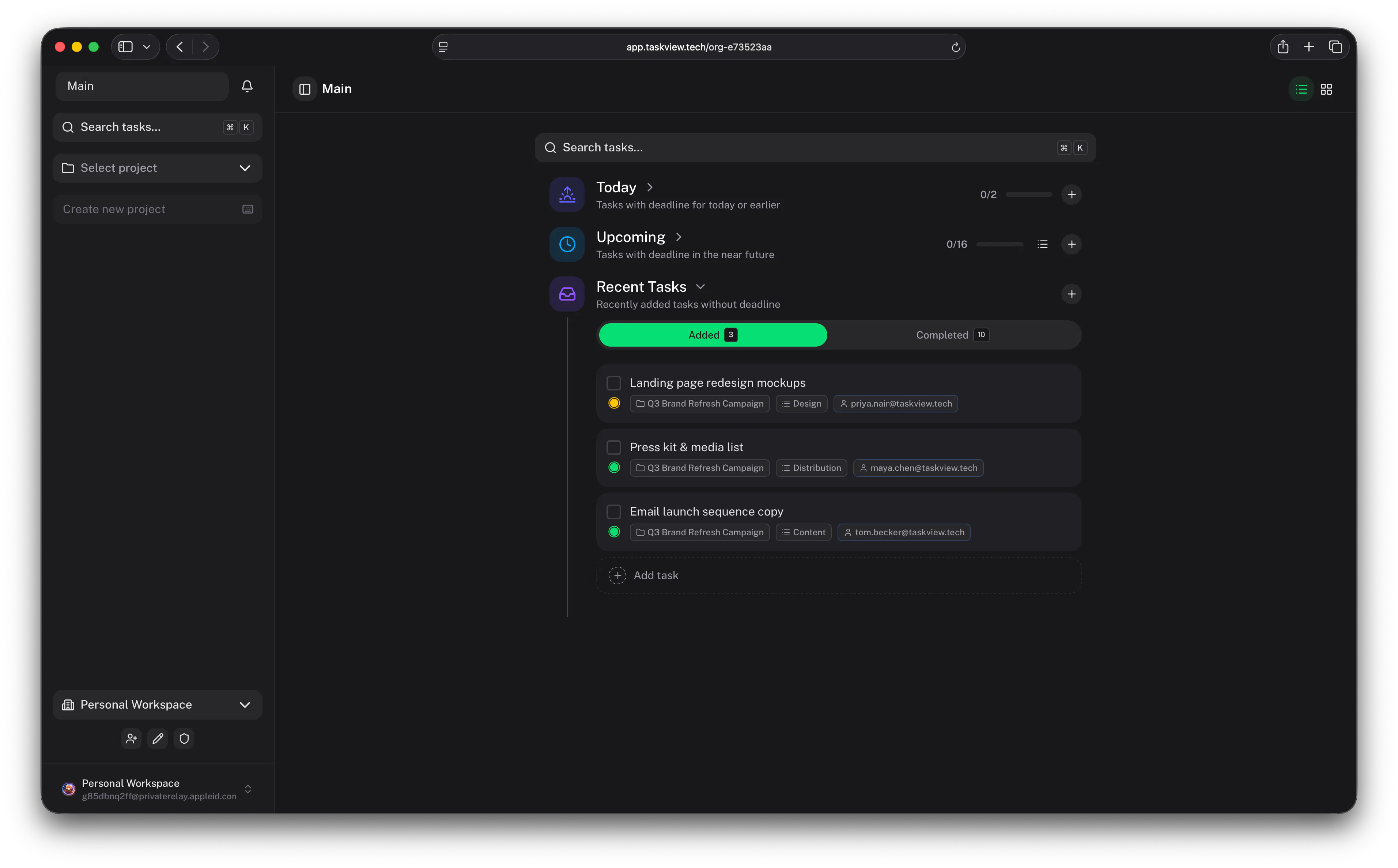Go back in browser history
Viewport: 1398px width, 868px height.
coord(180,47)
